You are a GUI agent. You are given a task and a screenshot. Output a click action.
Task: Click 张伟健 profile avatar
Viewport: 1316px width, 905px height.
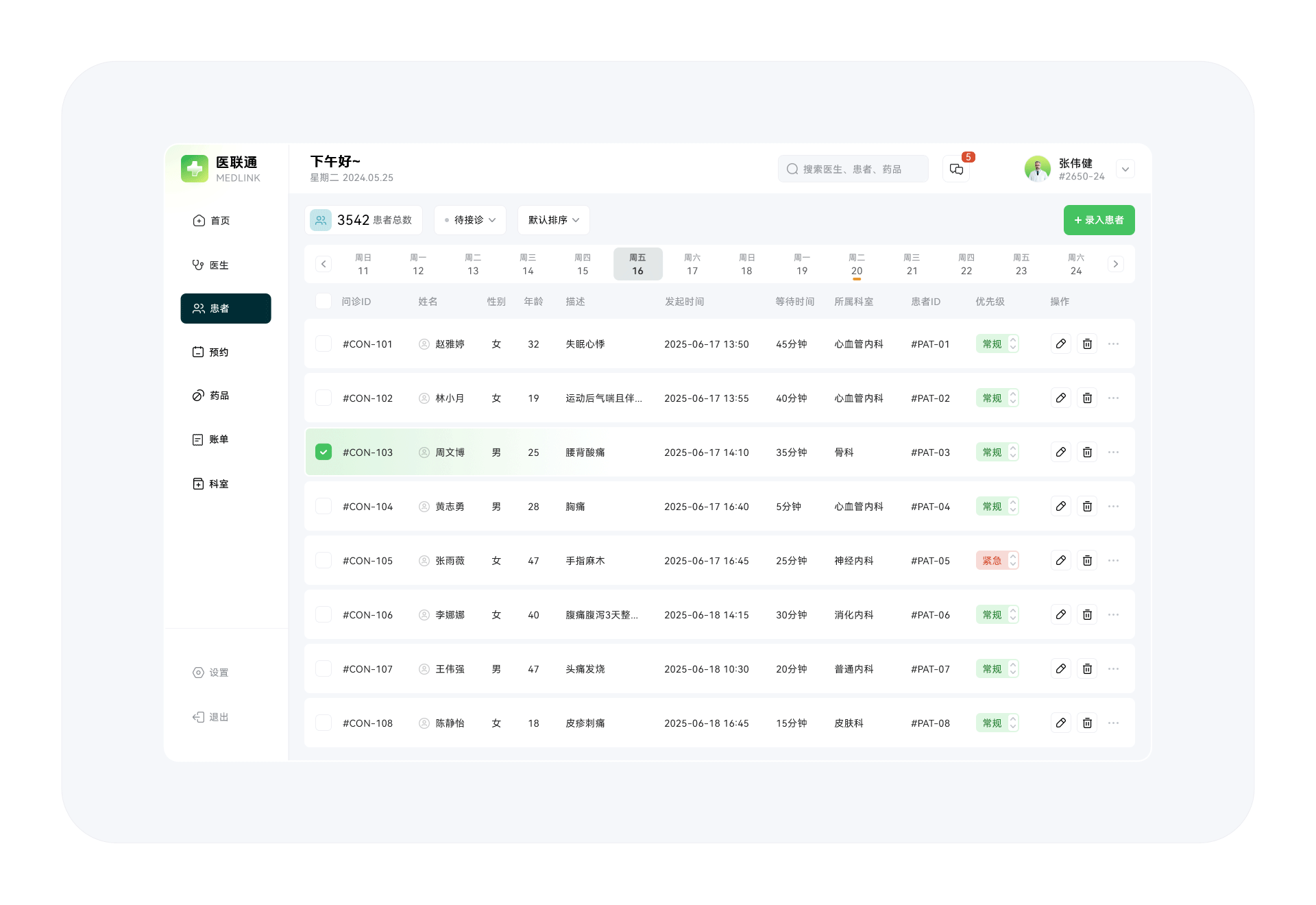(x=1037, y=169)
